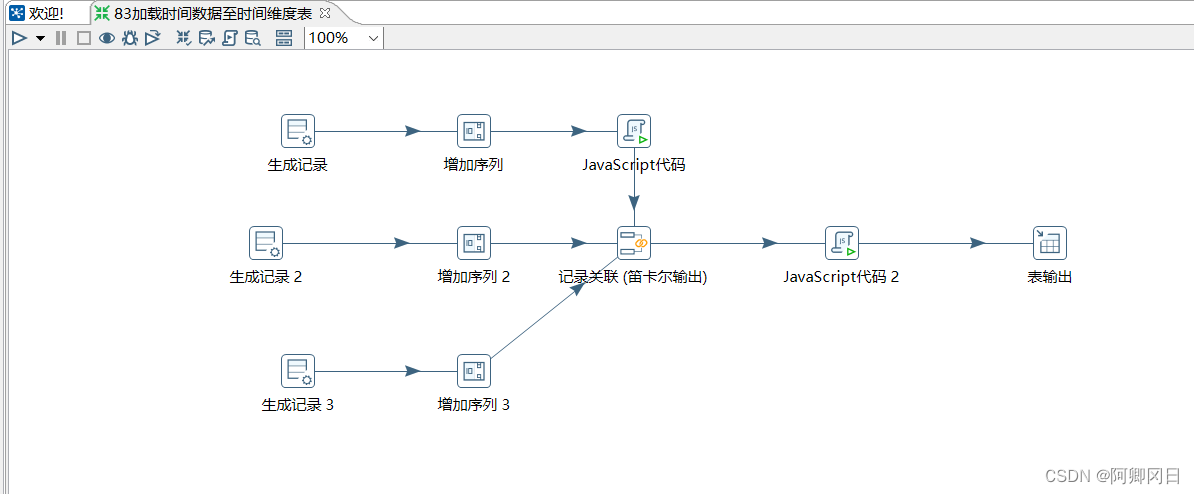1194x494 pixels.
Task: Select the 记录关联 (笛卡尔输出) join step
Action: (x=634, y=243)
